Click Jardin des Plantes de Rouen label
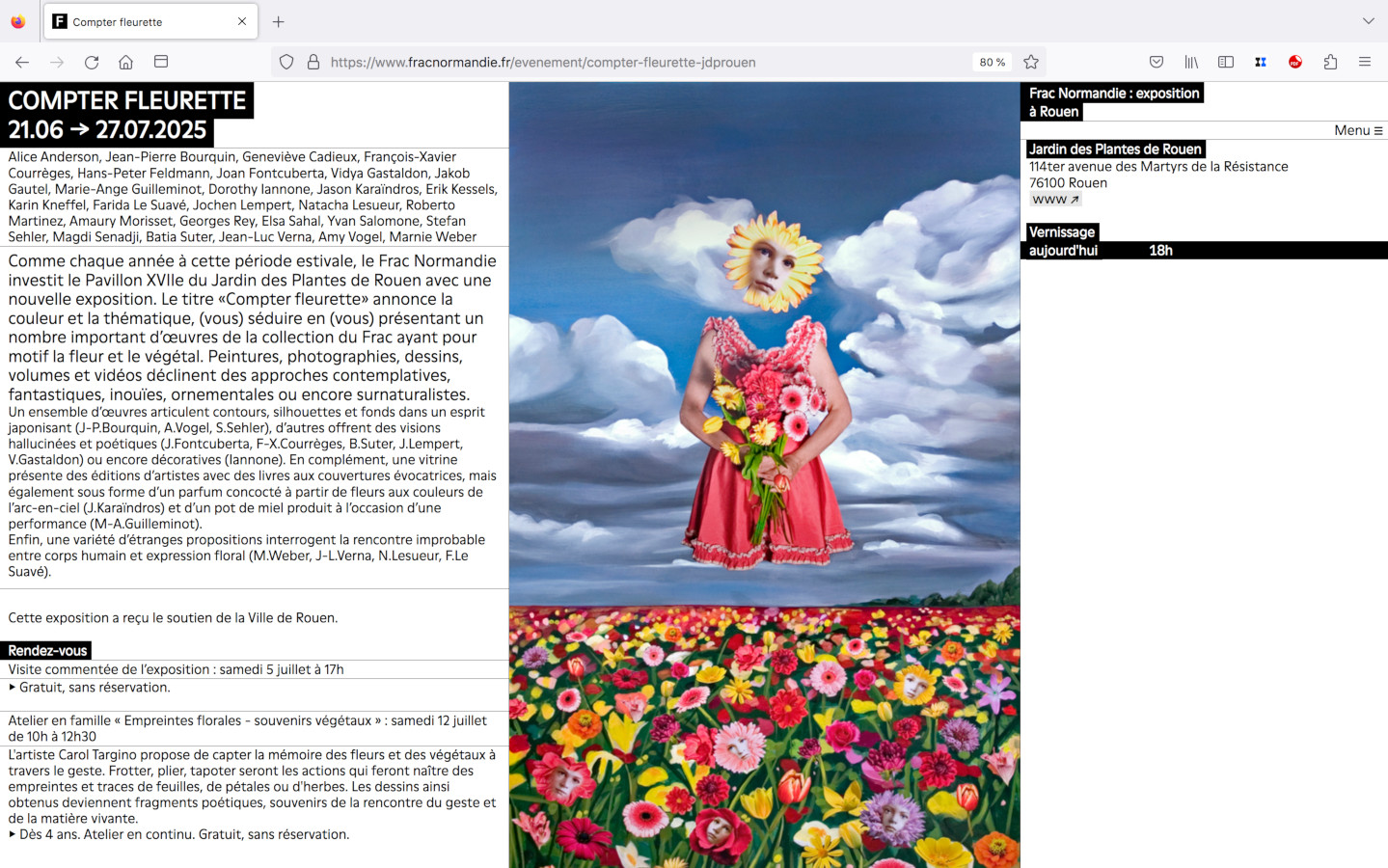The width and height of the screenshot is (1388, 868). pos(1115,149)
